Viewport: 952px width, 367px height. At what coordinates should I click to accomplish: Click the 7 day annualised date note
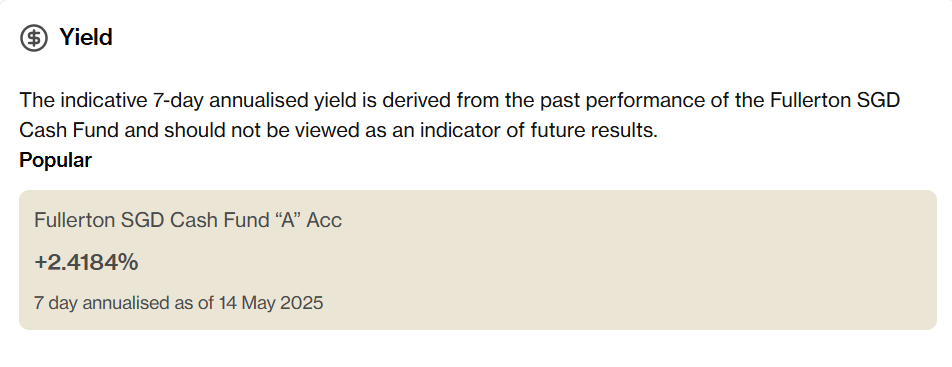click(x=178, y=303)
